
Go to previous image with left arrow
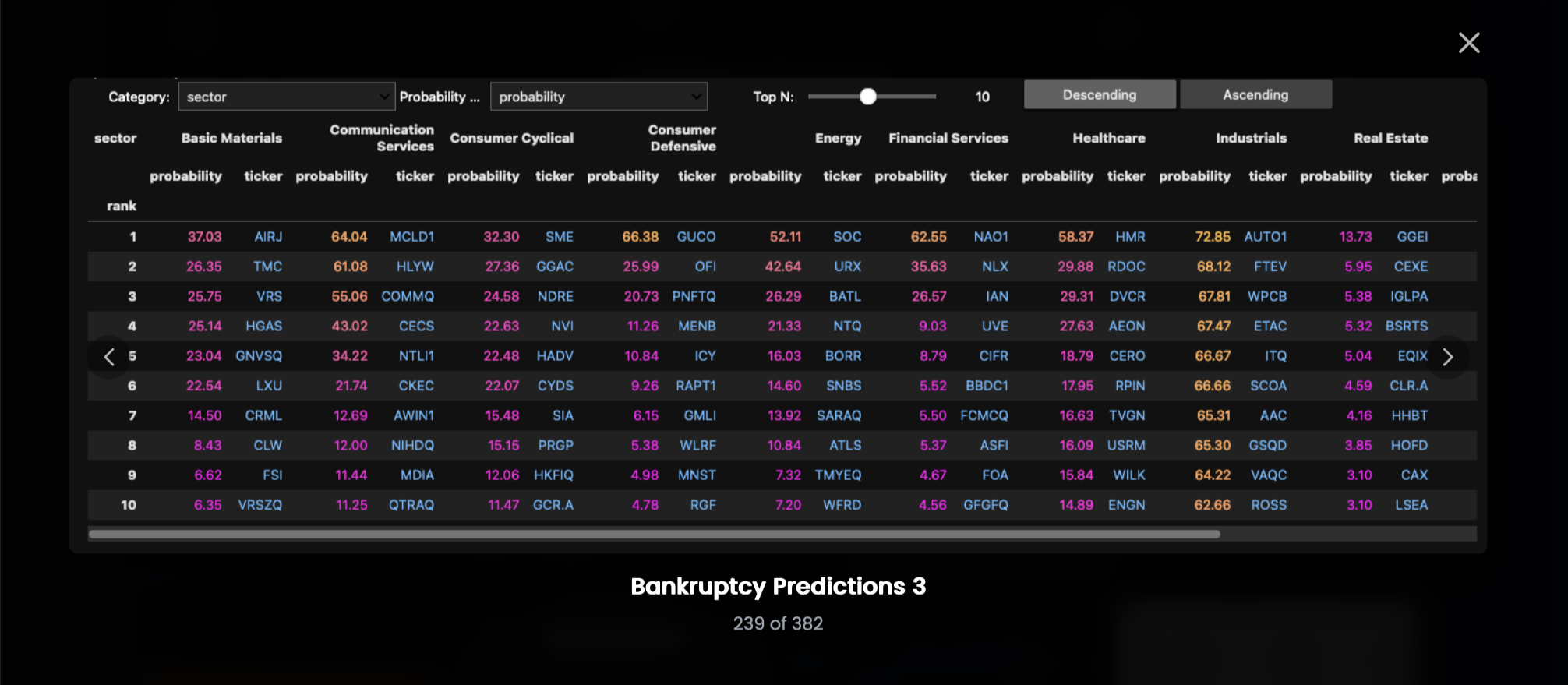109,357
